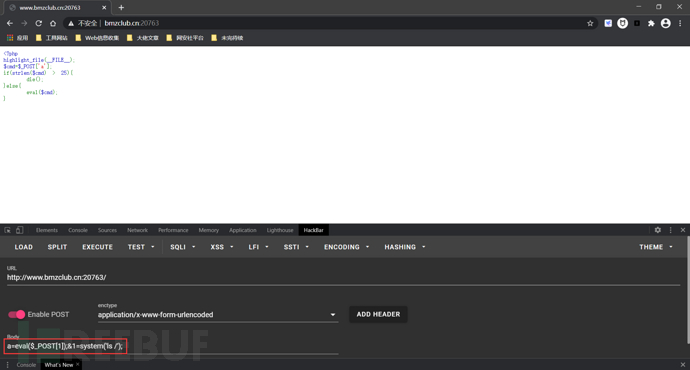This screenshot has width=690, height=370.
Task: Switch to the Lighthouse tab
Action: 280,230
